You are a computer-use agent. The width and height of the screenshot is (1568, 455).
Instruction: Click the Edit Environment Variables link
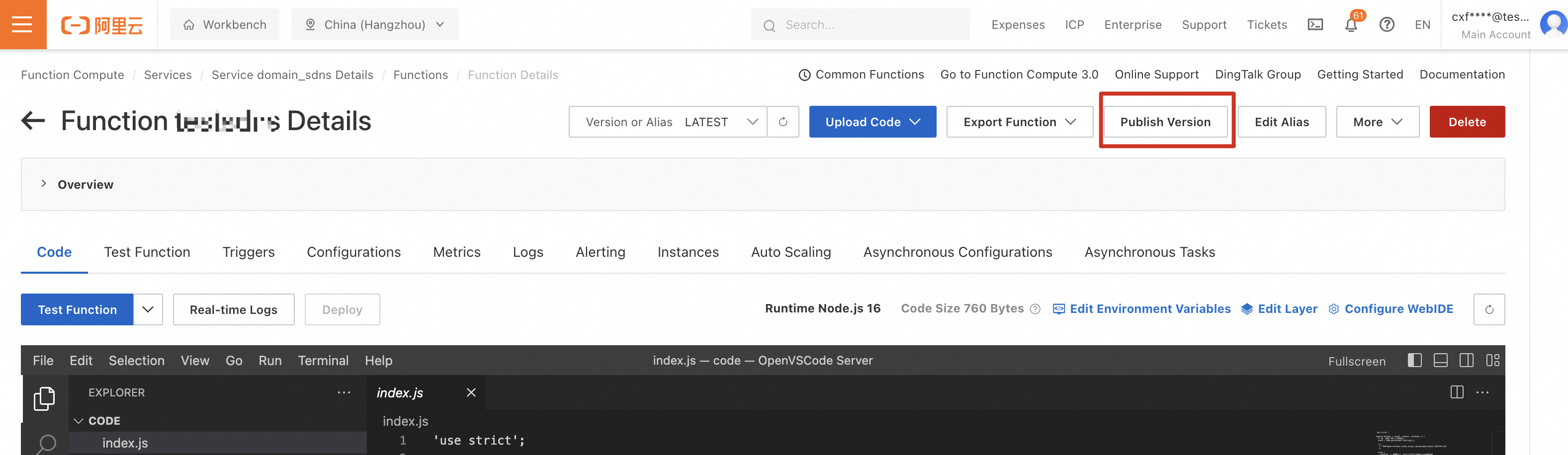[1150, 309]
